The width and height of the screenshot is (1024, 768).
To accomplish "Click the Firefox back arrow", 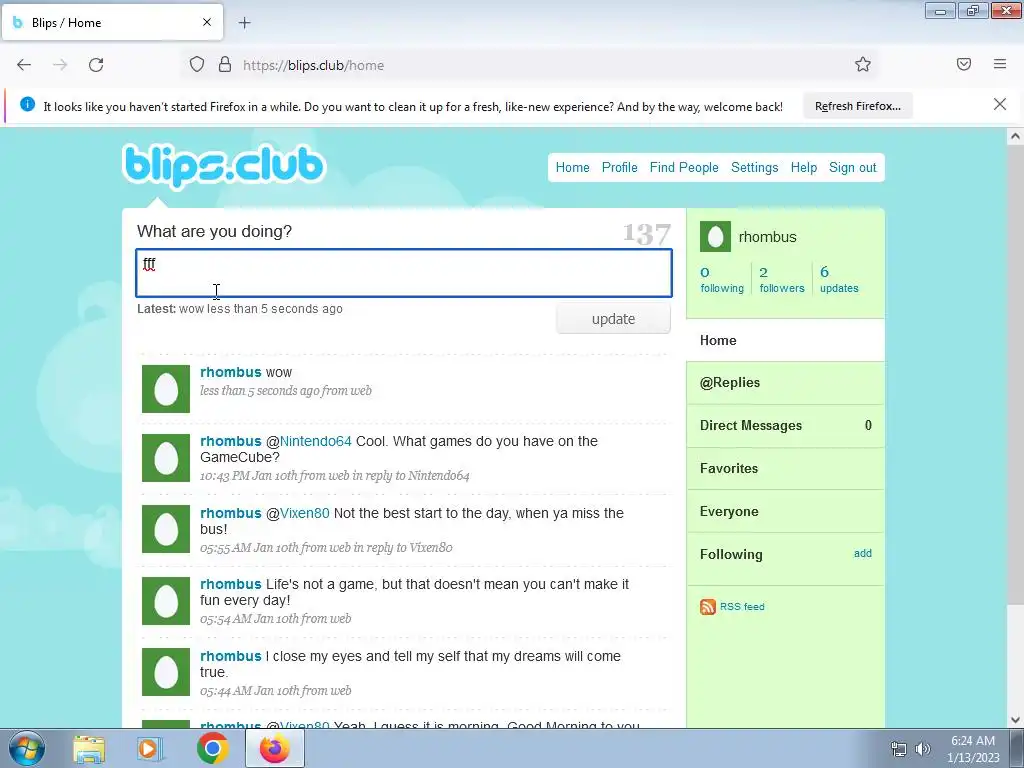I will coord(24,65).
